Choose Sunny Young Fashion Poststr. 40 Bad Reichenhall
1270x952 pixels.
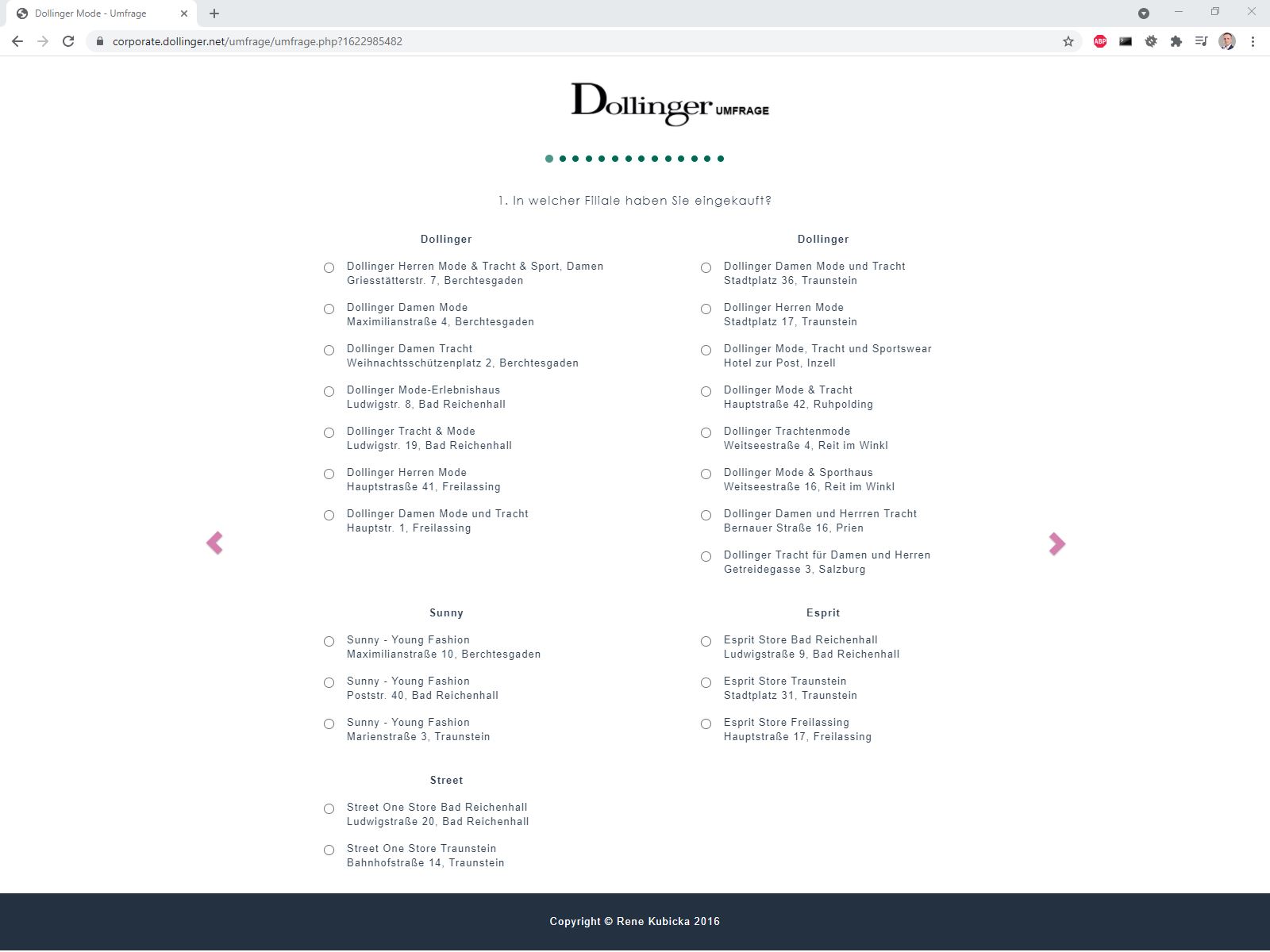[x=329, y=683]
